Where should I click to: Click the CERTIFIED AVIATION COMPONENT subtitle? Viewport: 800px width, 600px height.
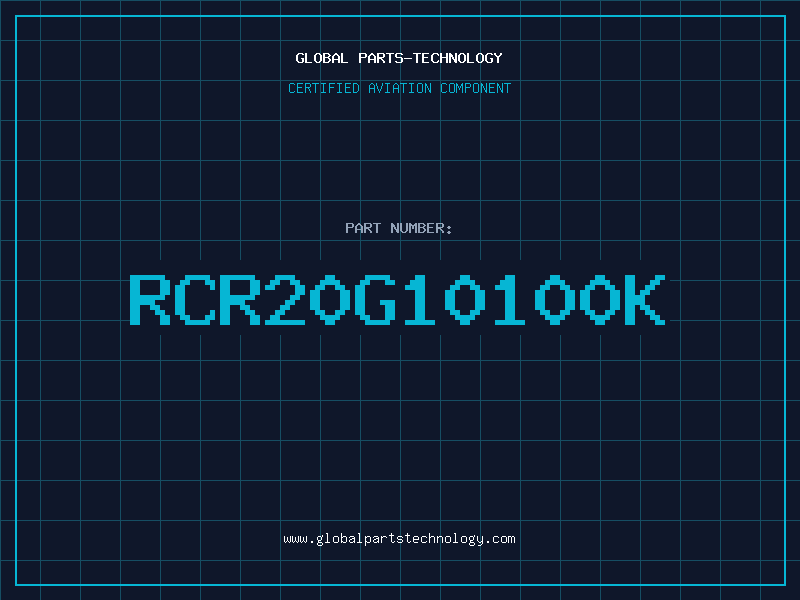click(399, 88)
